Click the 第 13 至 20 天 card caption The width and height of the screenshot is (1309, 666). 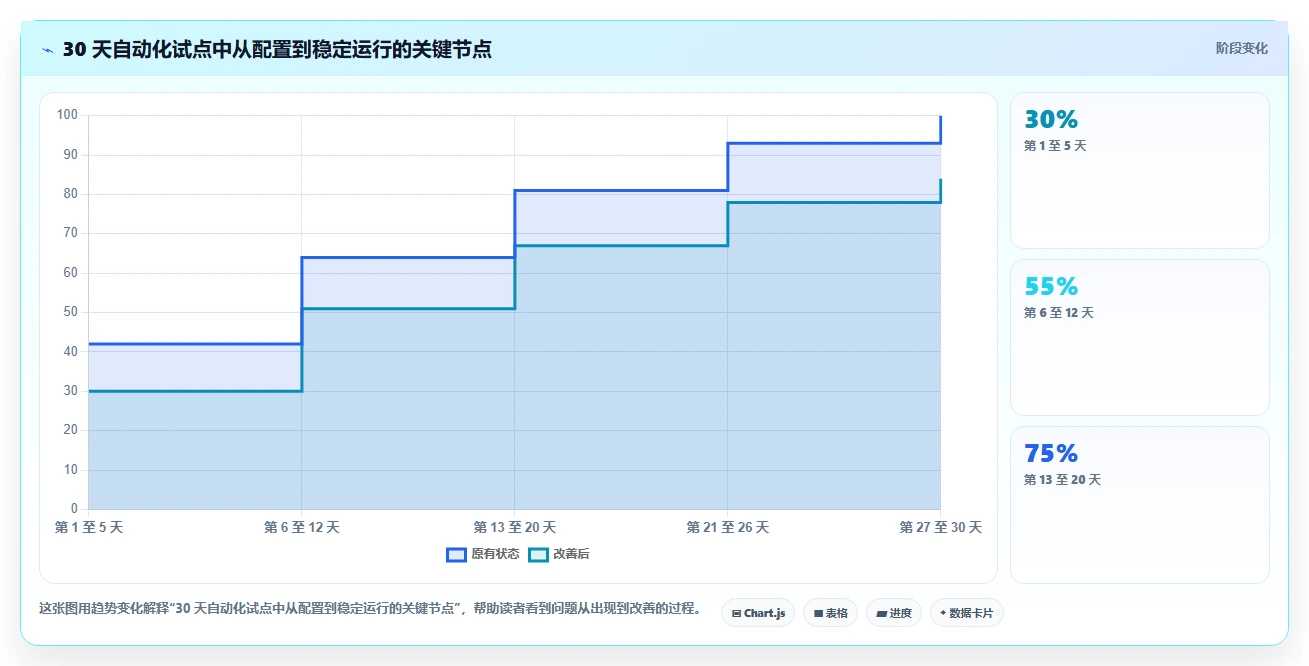point(1062,480)
